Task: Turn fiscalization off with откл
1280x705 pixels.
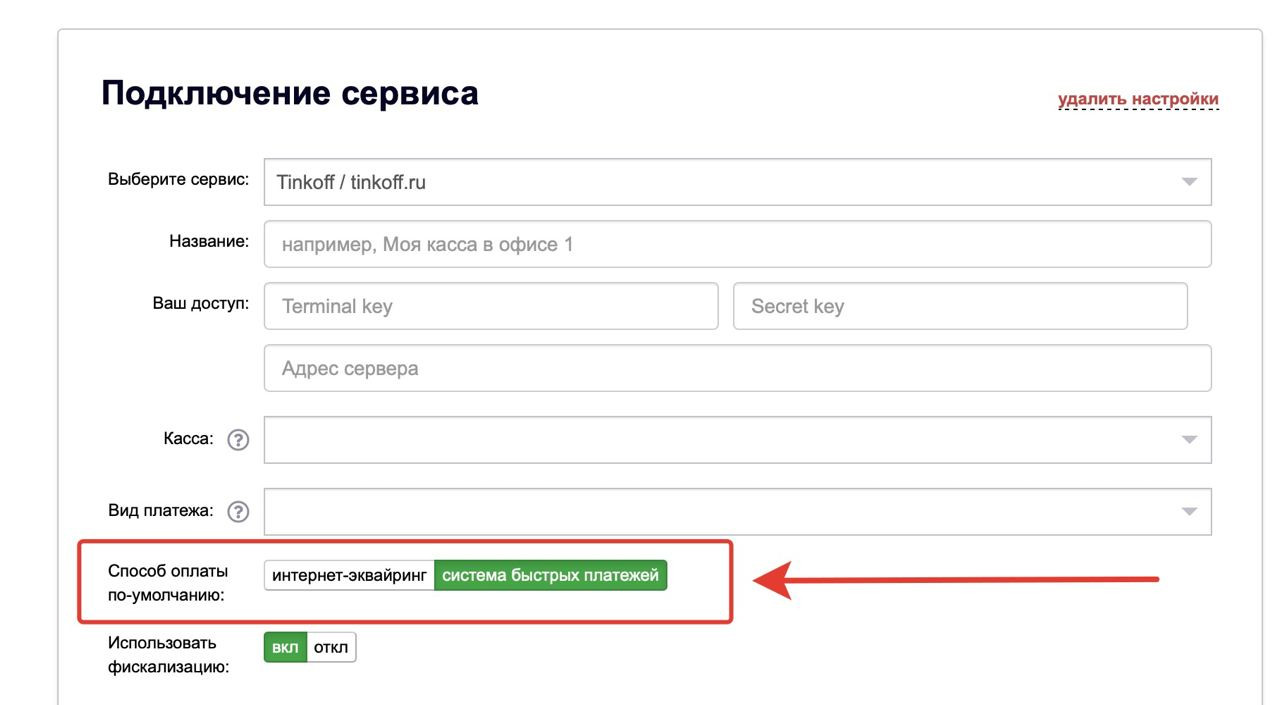Action: click(331, 648)
